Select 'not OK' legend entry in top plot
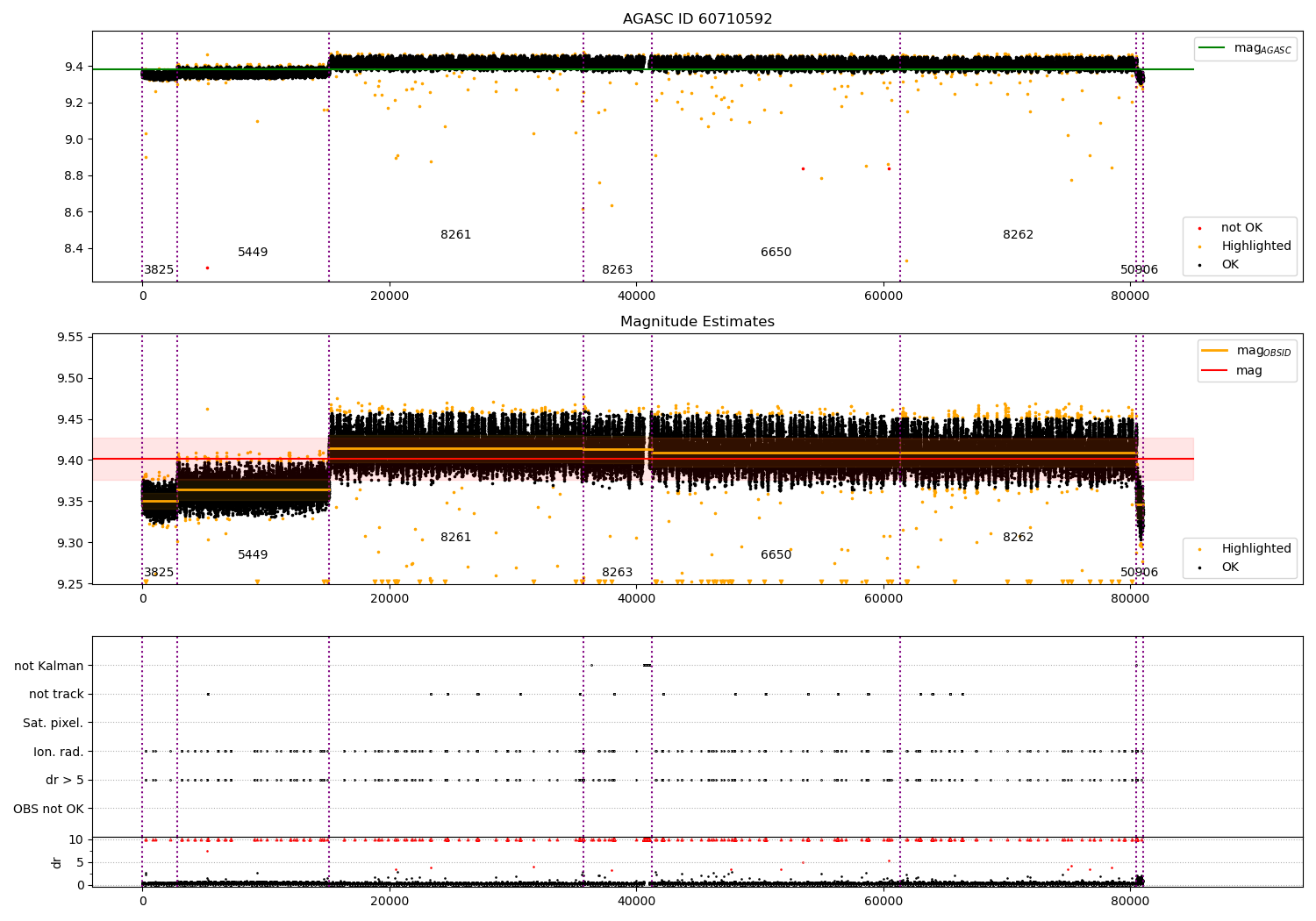1316x921 pixels. click(x=1241, y=228)
